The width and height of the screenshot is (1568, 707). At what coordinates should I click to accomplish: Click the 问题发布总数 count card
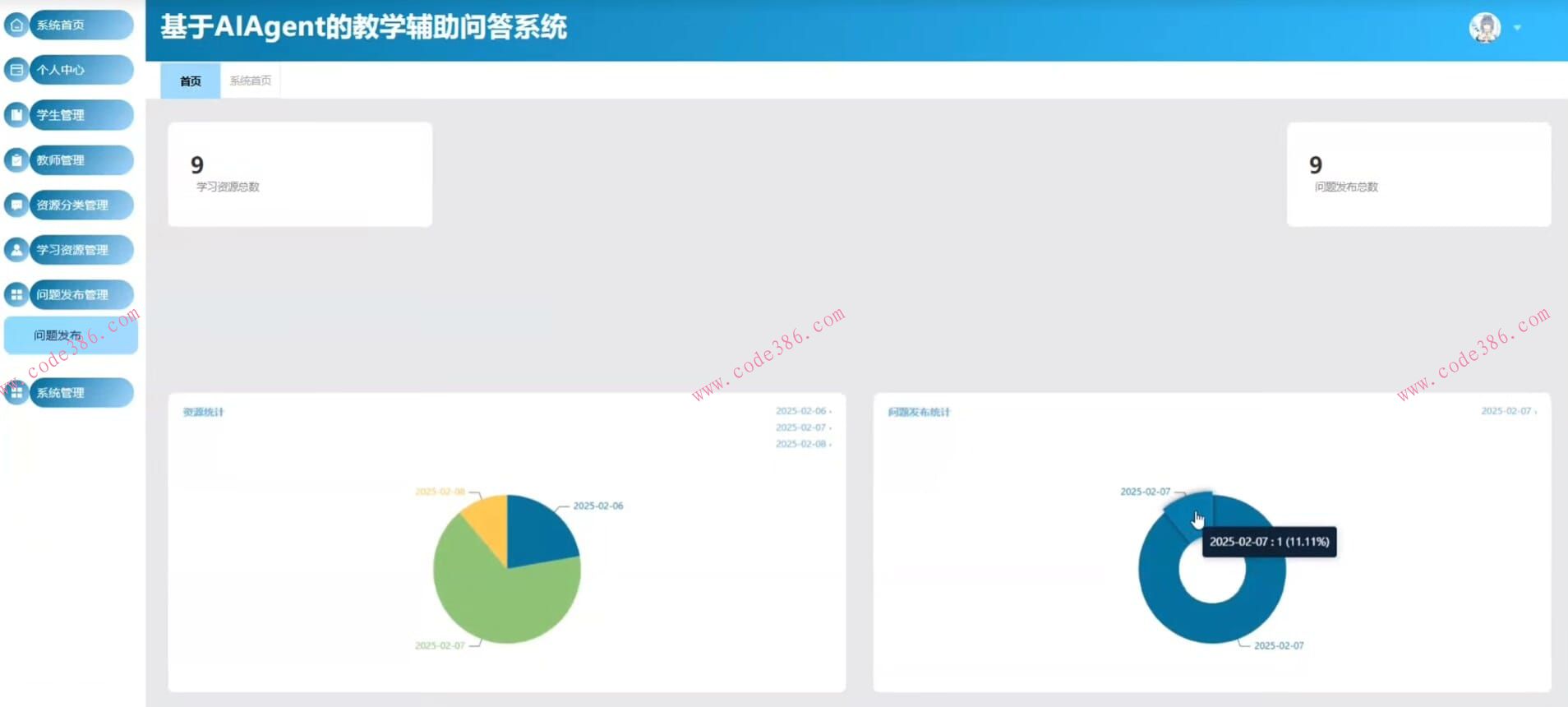tap(1419, 174)
